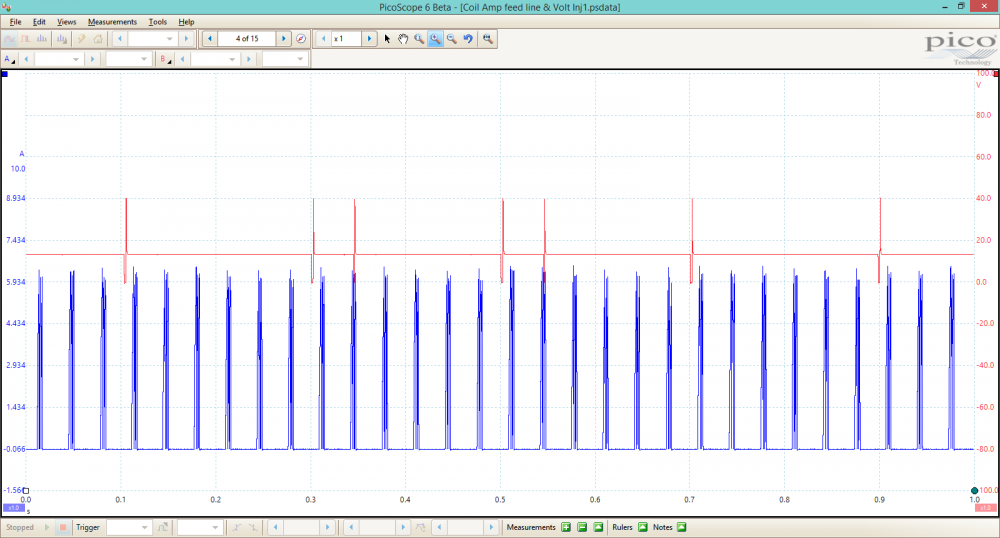
Task: Click red x1.0 Channel B axis scale button
Action: click(985, 508)
